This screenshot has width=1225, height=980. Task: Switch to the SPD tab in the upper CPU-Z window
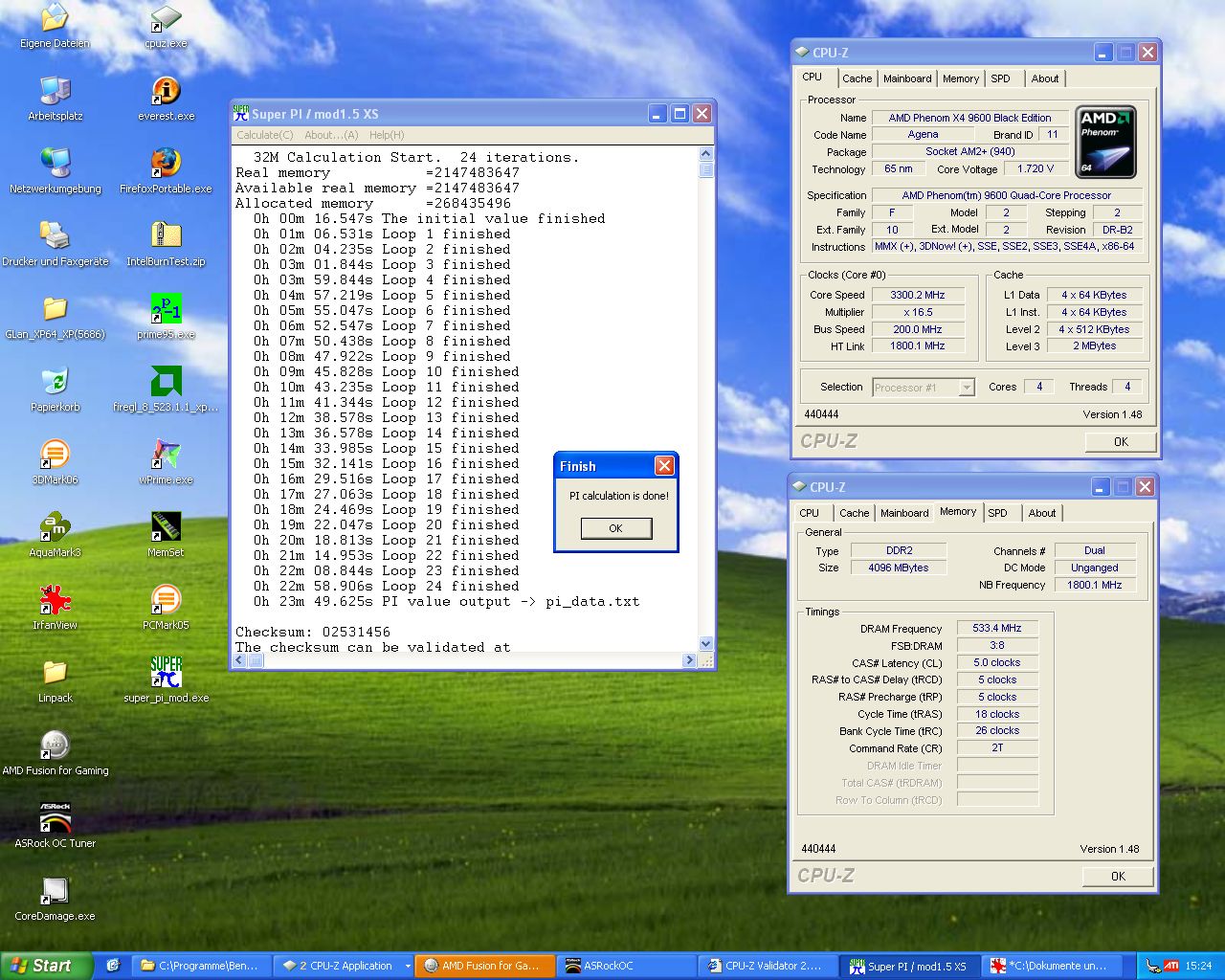click(1000, 78)
